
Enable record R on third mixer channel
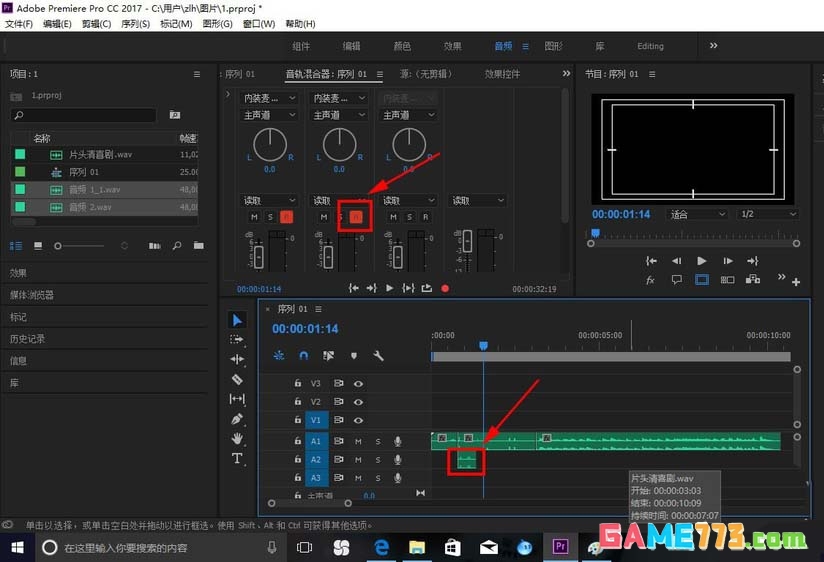pyautogui.click(x=426, y=217)
